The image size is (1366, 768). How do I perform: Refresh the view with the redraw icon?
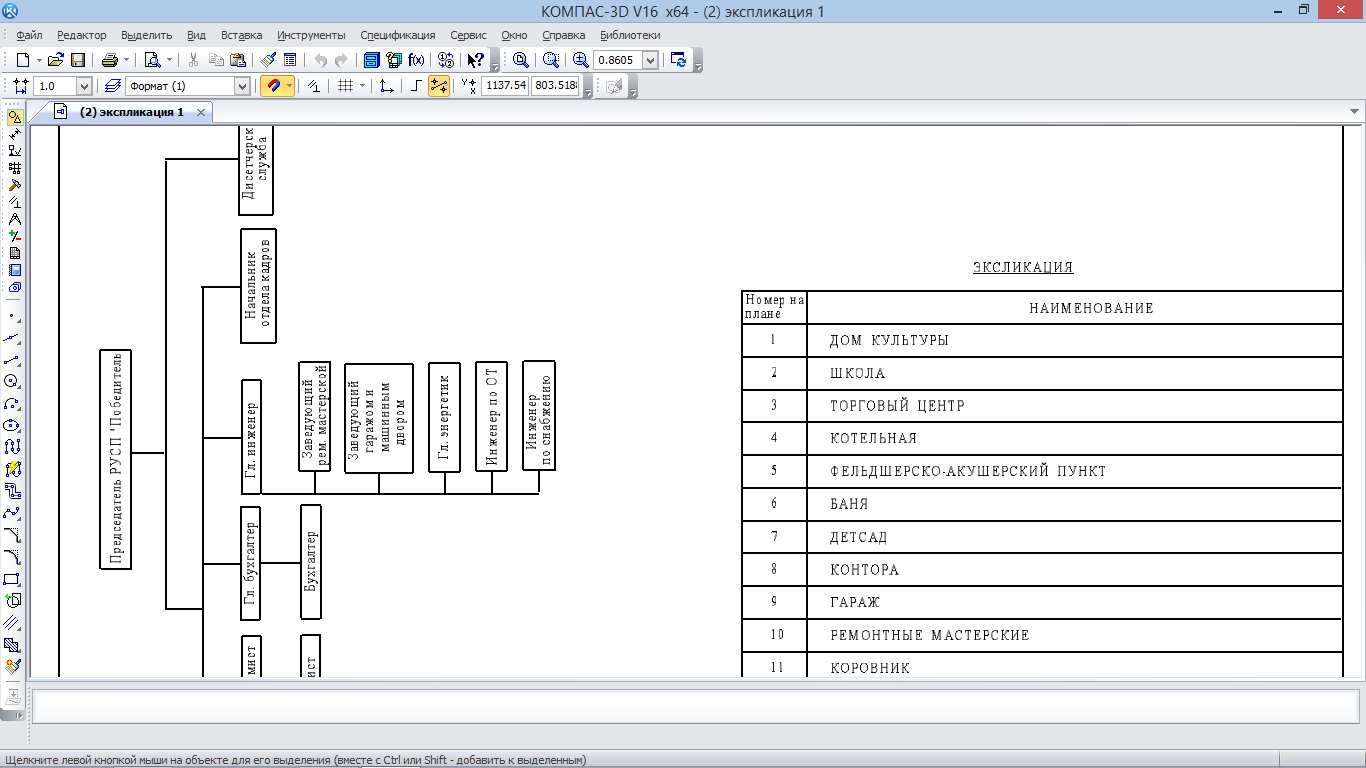pyautogui.click(x=679, y=60)
